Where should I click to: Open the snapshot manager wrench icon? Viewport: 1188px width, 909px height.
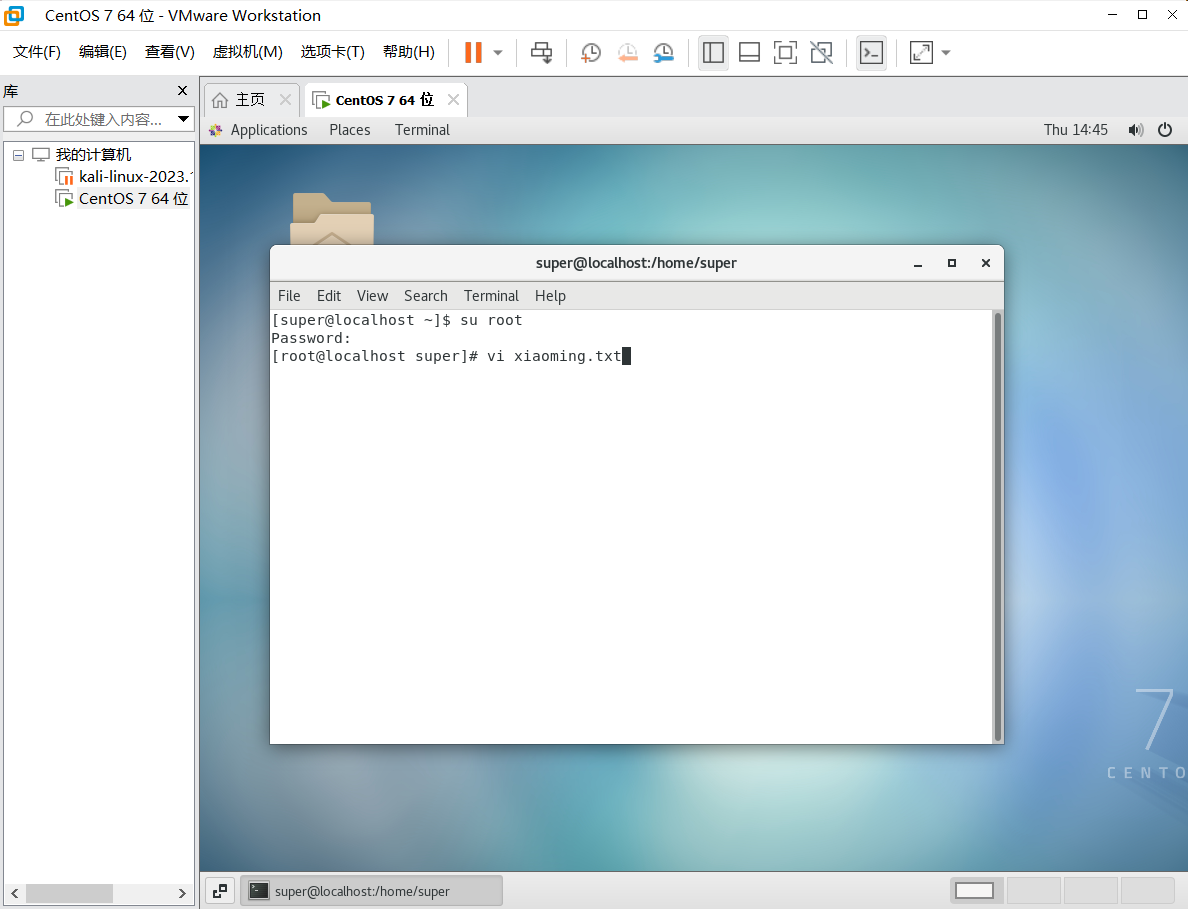coord(663,52)
